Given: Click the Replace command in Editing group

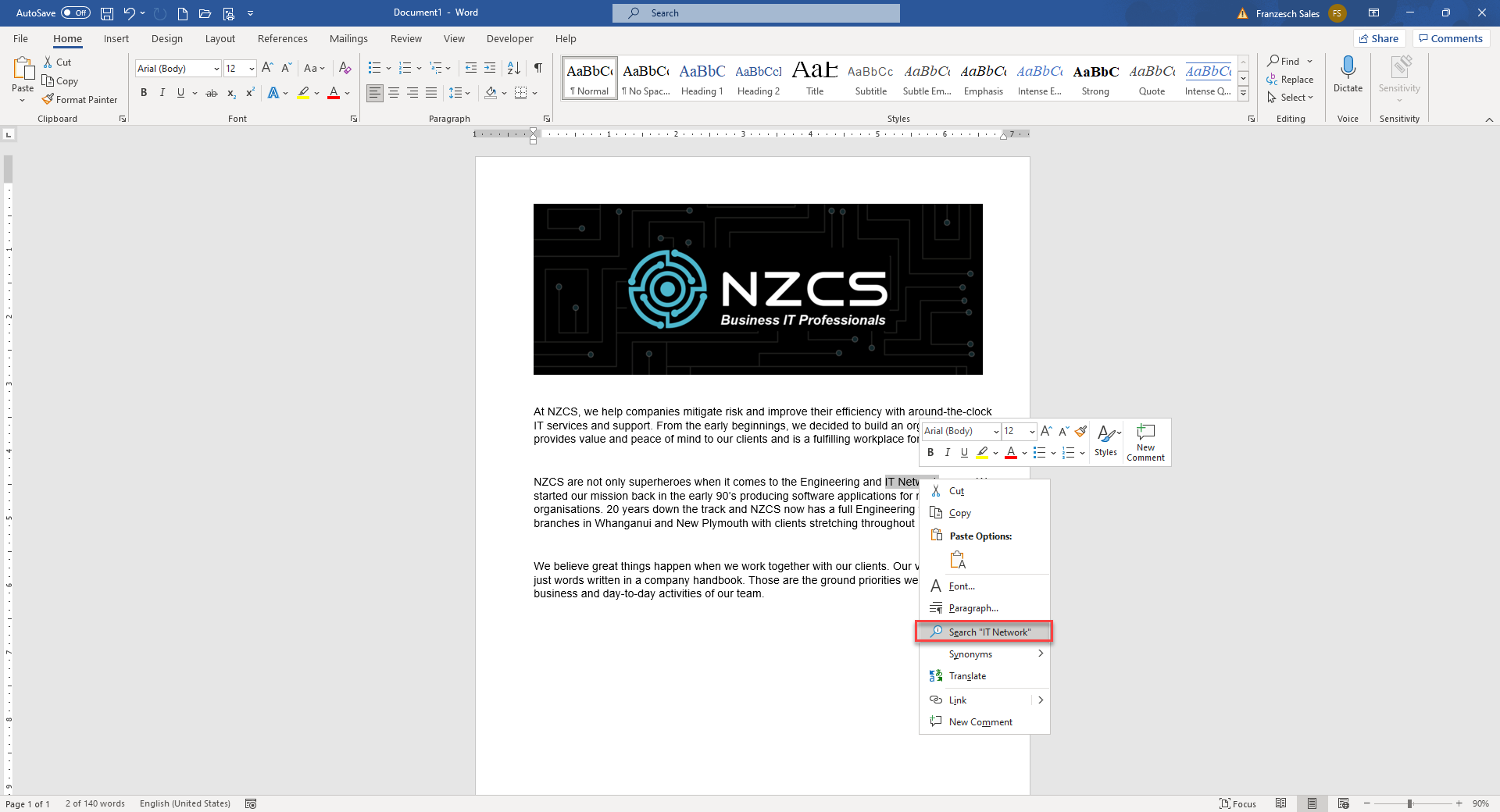Looking at the screenshot, I should click(1291, 79).
